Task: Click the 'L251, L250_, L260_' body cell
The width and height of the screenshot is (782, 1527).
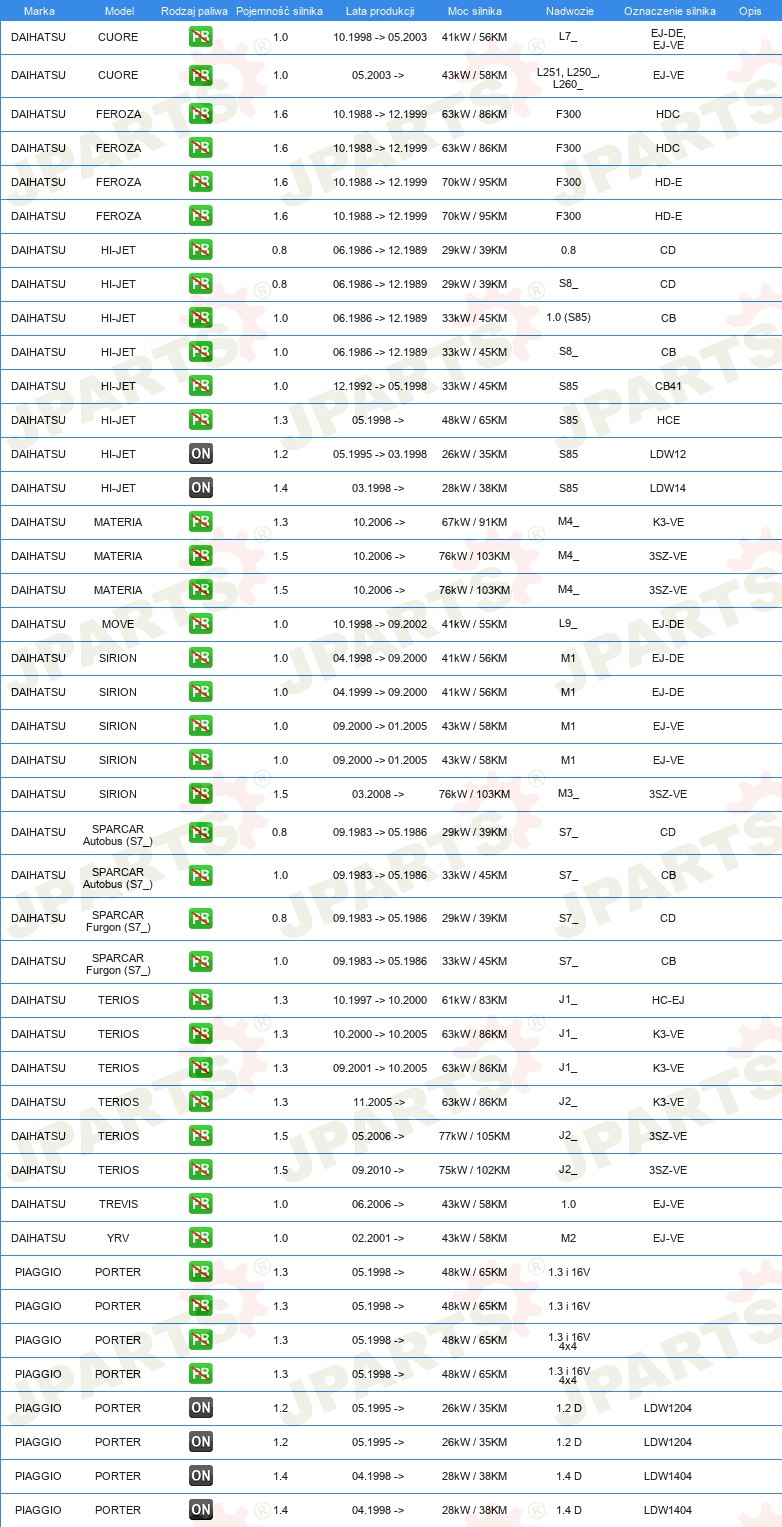Action: pos(568,78)
